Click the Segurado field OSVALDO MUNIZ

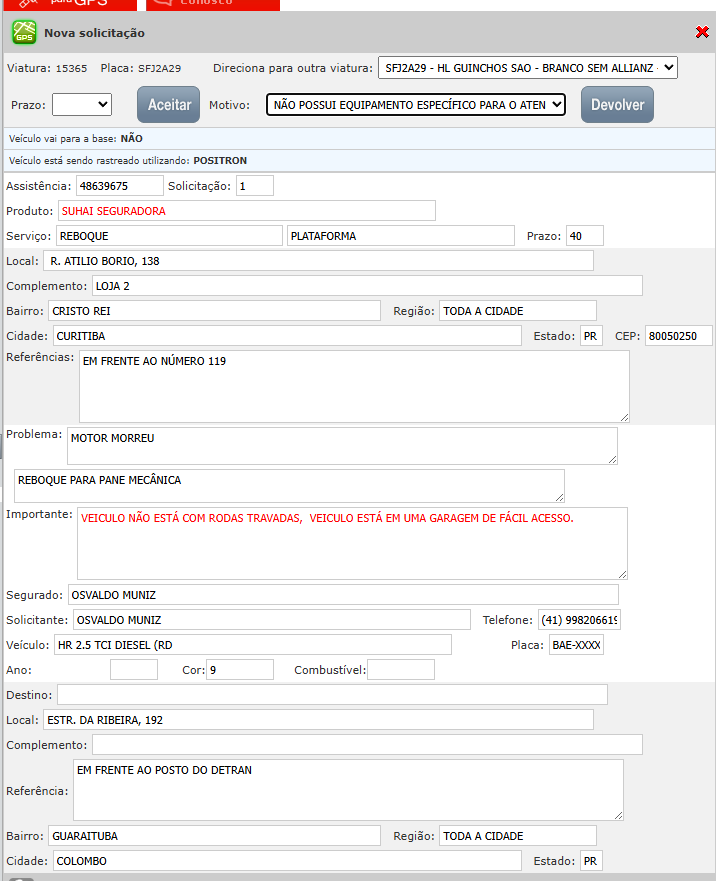343,594
